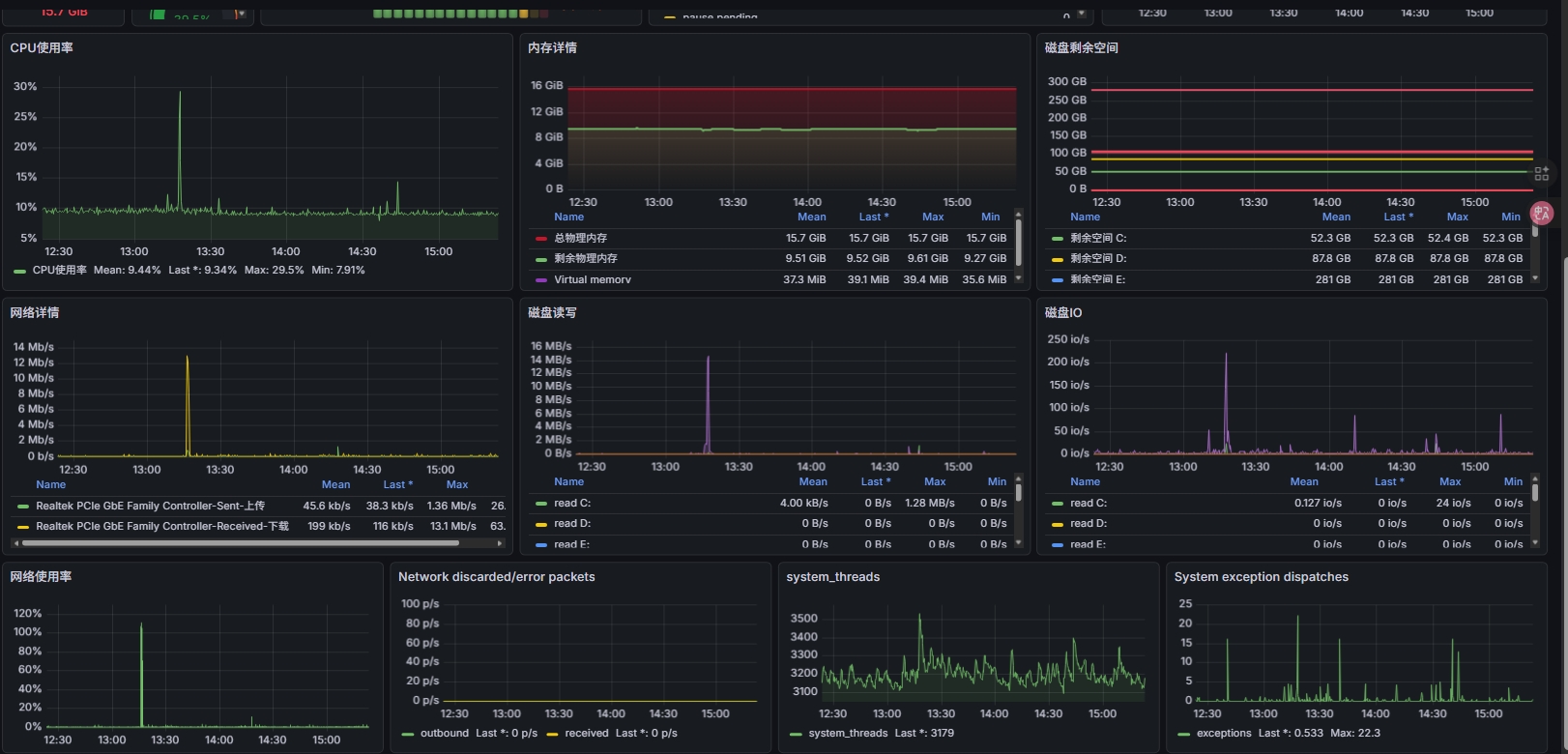Click the scroll-down arrow in 磁盘IO legend
Image resolution: width=1568 pixels, height=754 pixels.
(x=1535, y=543)
